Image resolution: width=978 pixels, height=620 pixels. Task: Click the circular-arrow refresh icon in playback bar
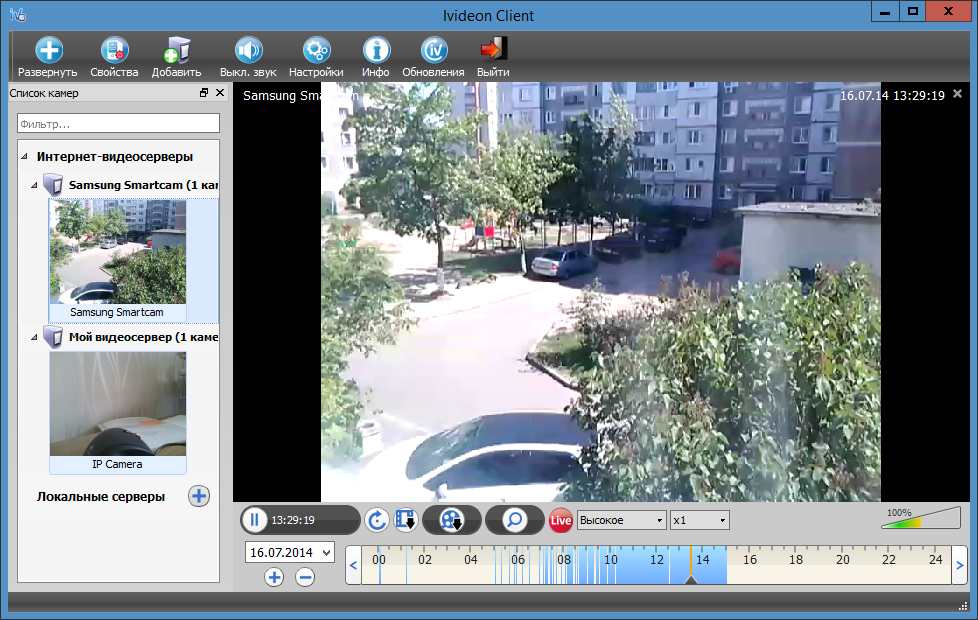(377, 520)
